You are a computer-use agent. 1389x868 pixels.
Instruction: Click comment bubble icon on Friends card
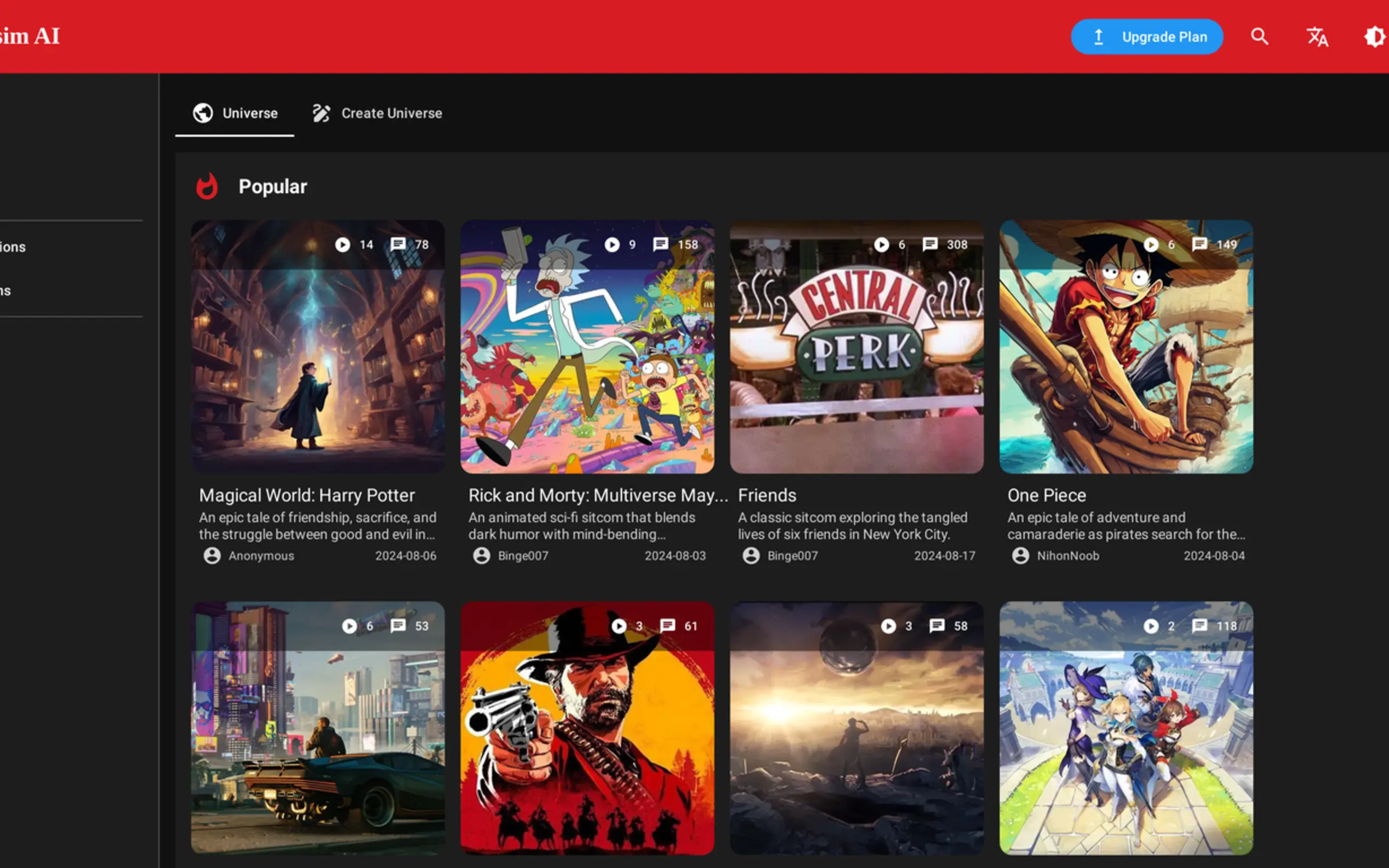(x=930, y=244)
